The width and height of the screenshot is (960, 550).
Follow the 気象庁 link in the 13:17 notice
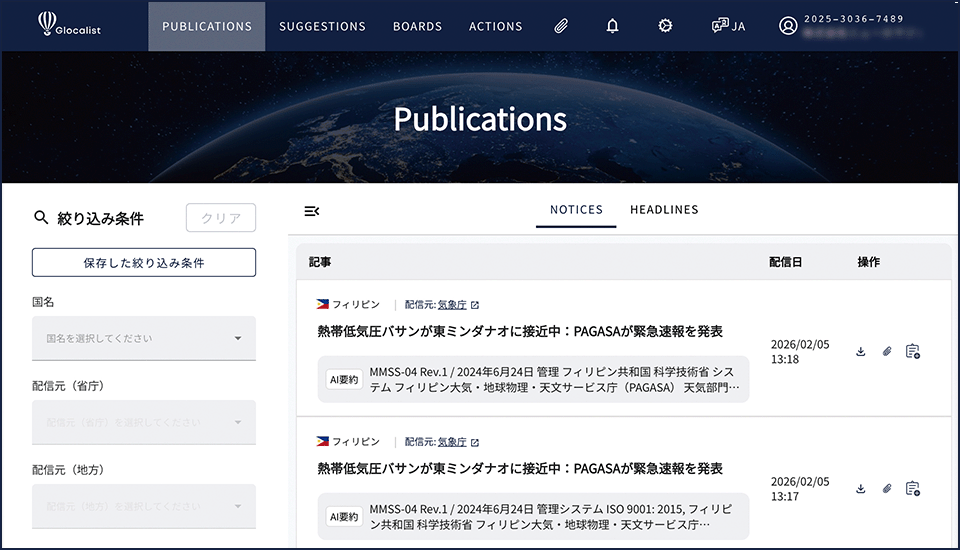(452, 442)
